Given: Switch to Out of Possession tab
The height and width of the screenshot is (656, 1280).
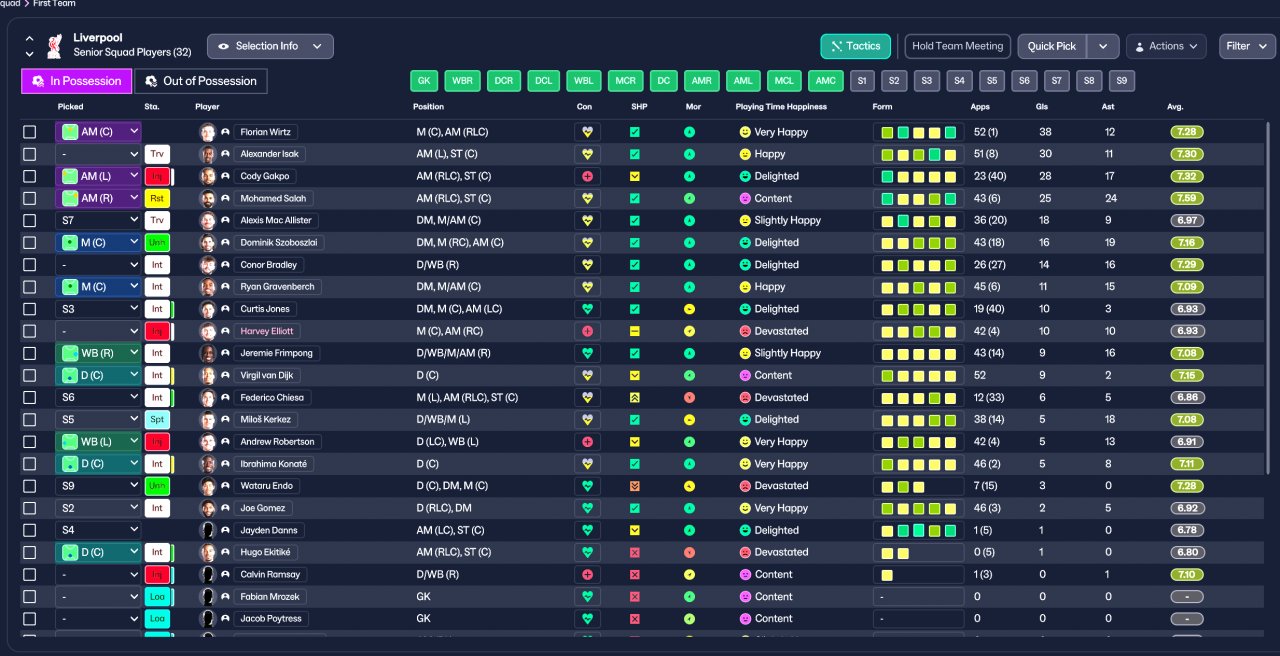Looking at the screenshot, I should pyautogui.click(x=201, y=81).
